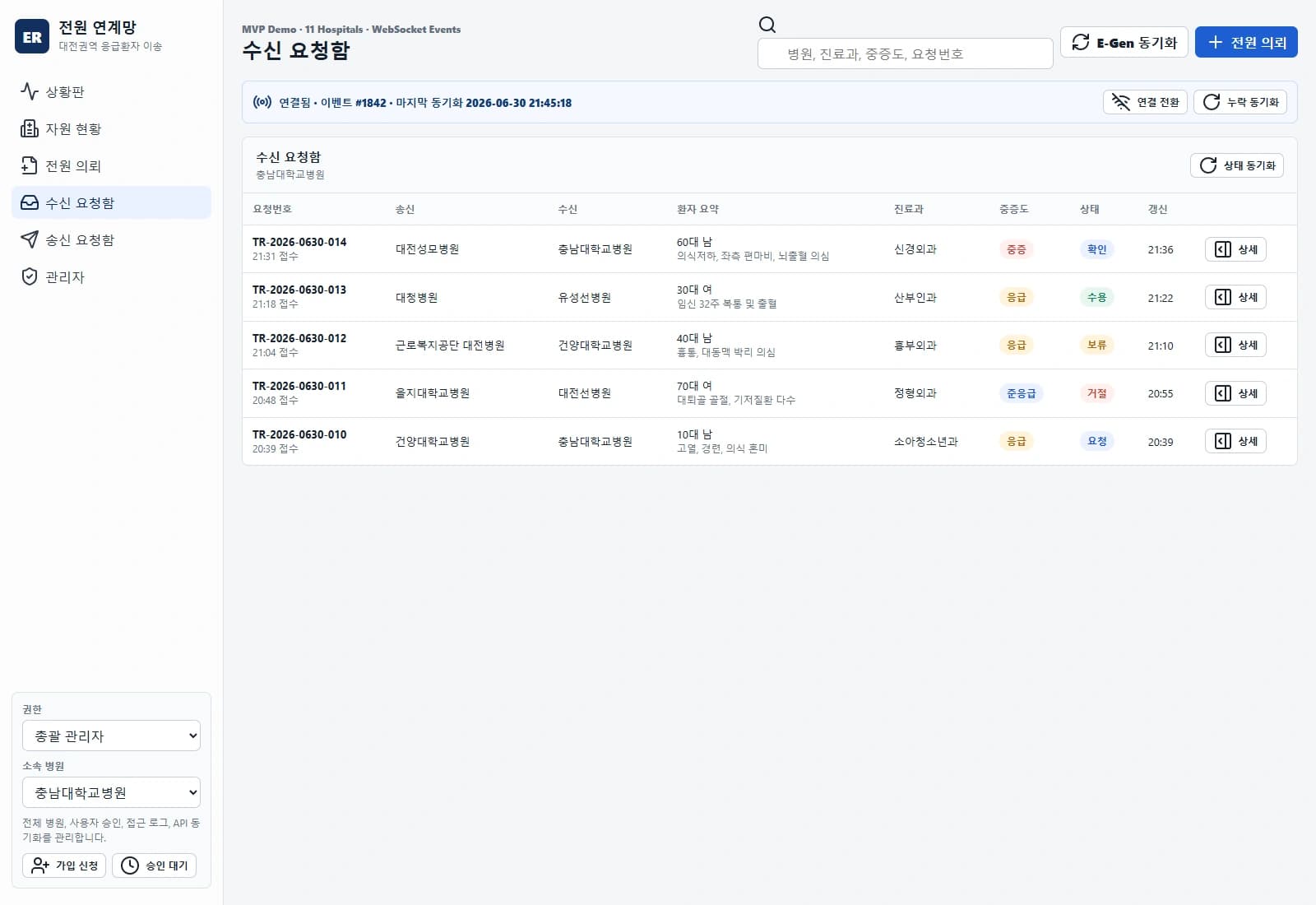Viewport: 1316px width, 905px height.
Task: Open 상세 for TR-2026-0630-010
Action: 1235,441
